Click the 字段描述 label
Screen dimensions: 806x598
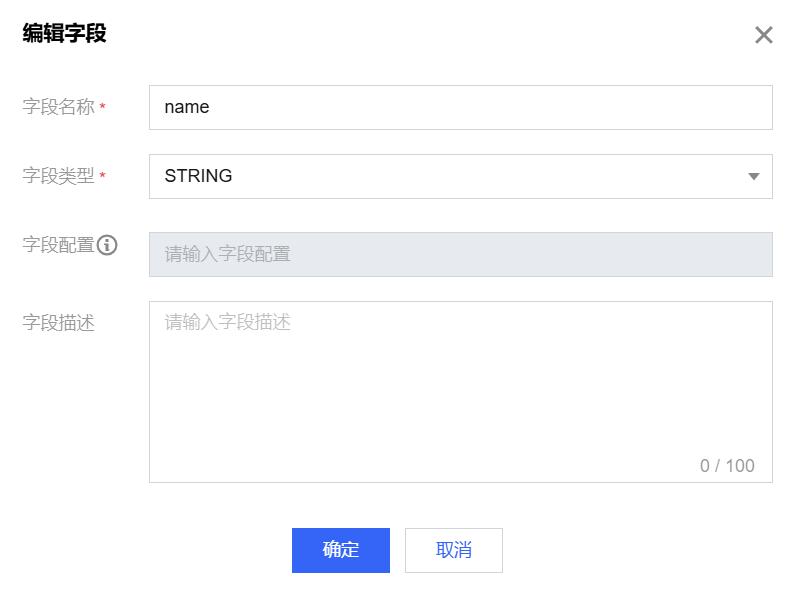[x=58, y=323]
